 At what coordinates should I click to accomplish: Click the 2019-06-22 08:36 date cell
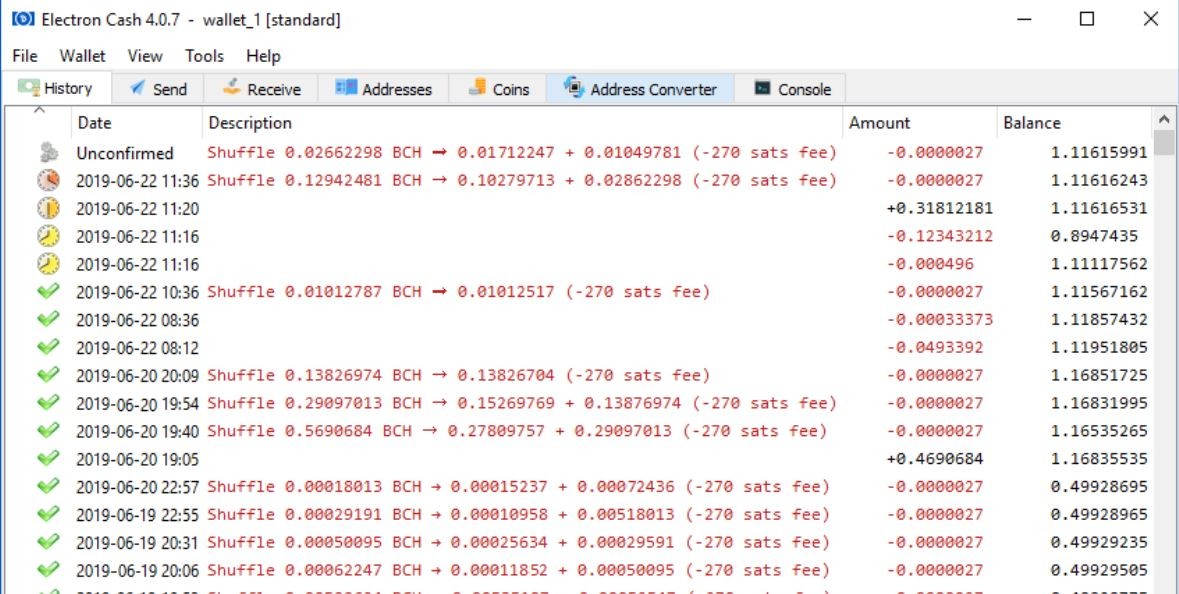click(x=137, y=320)
